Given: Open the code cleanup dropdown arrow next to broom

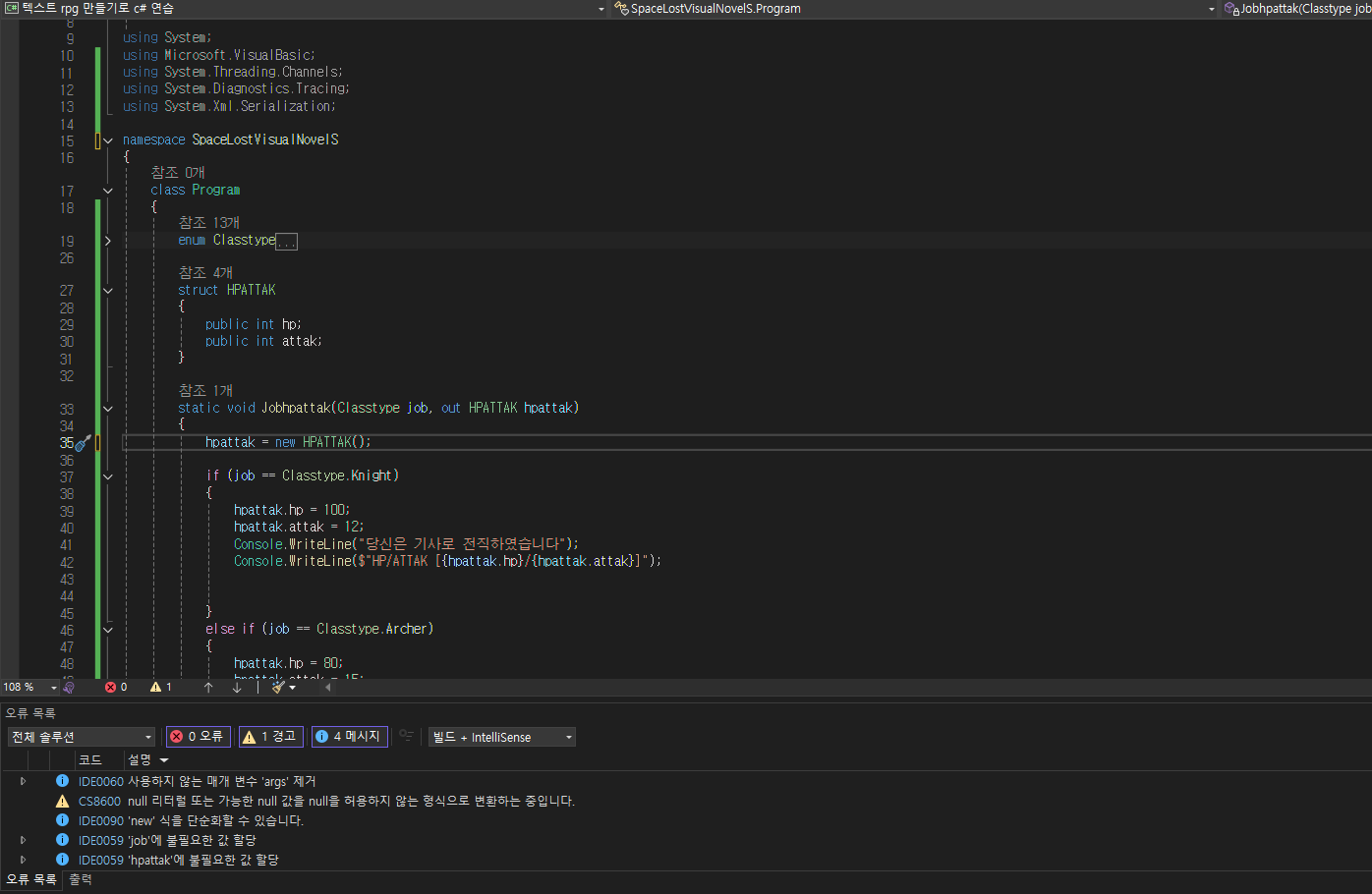Looking at the screenshot, I should tap(293, 688).
